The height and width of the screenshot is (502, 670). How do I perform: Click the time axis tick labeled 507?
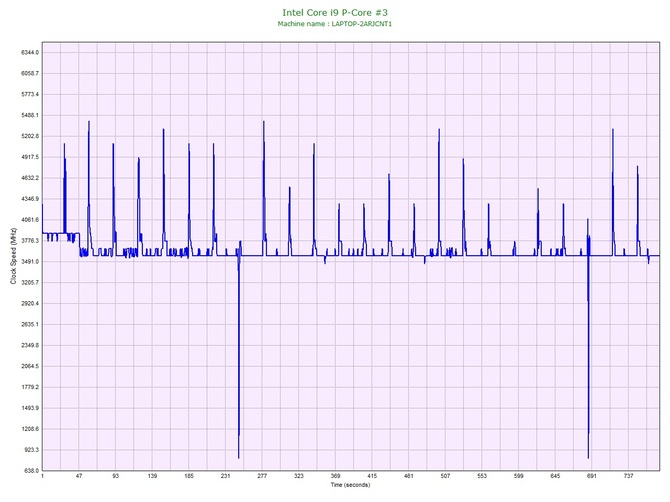click(446, 476)
